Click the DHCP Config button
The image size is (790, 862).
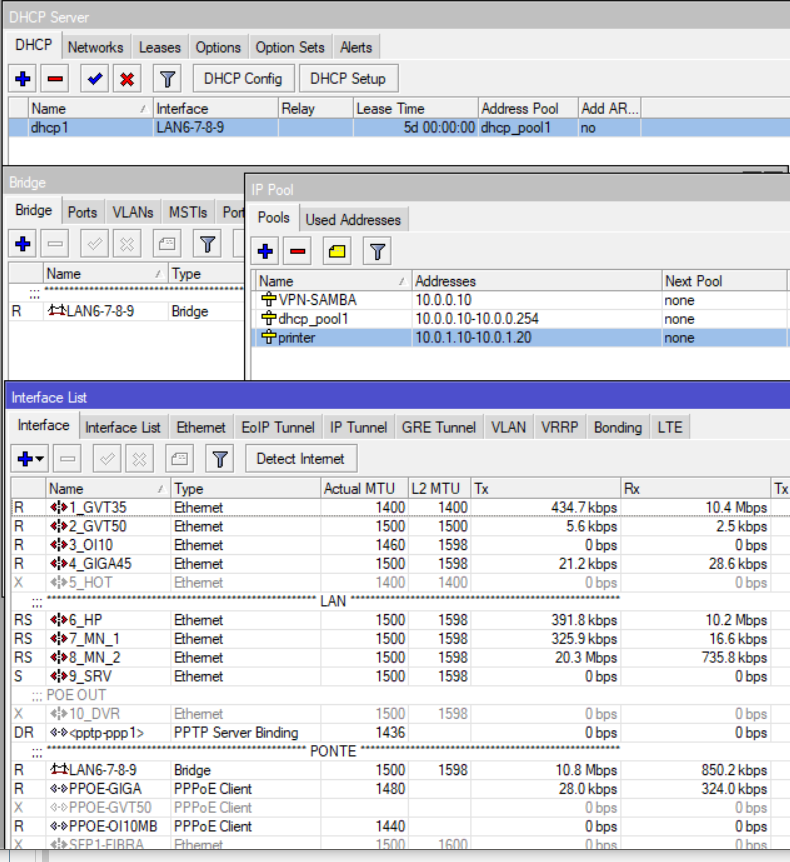[x=243, y=79]
